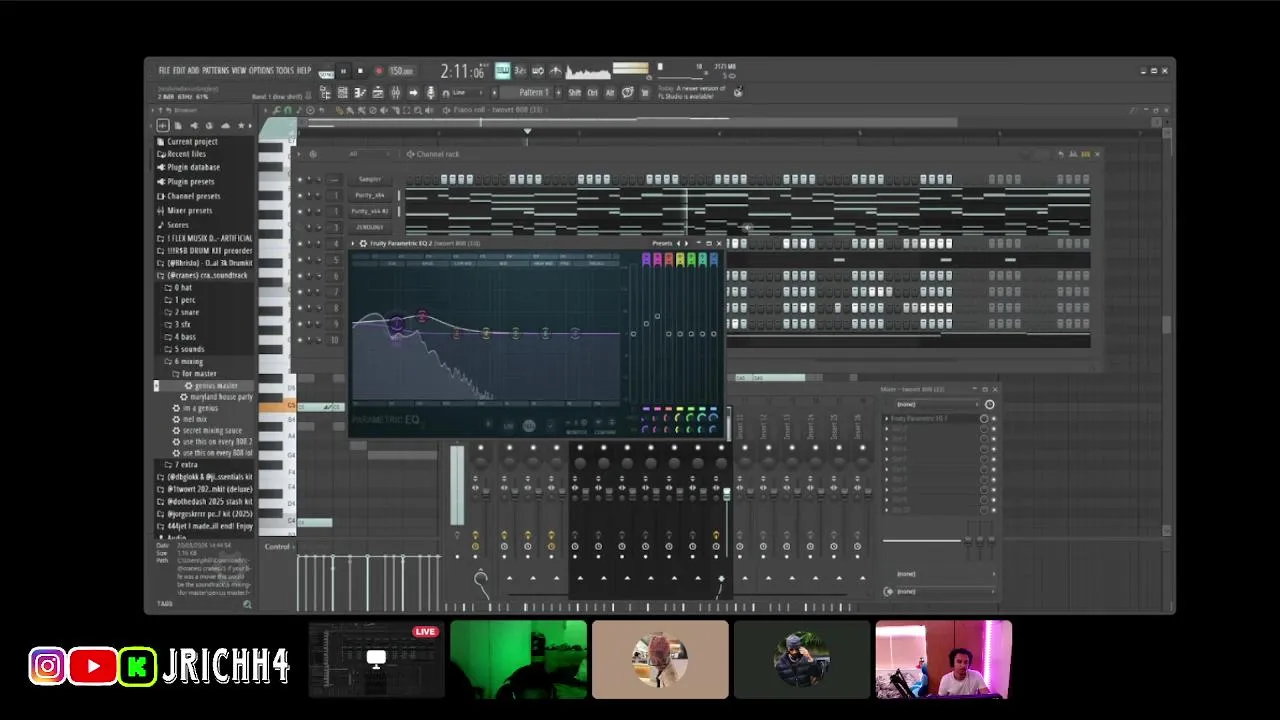The width and height of the screenshot is (1280, 720).
Task: Click the ZEROLOGY channel button
Action: coord(370,228)
